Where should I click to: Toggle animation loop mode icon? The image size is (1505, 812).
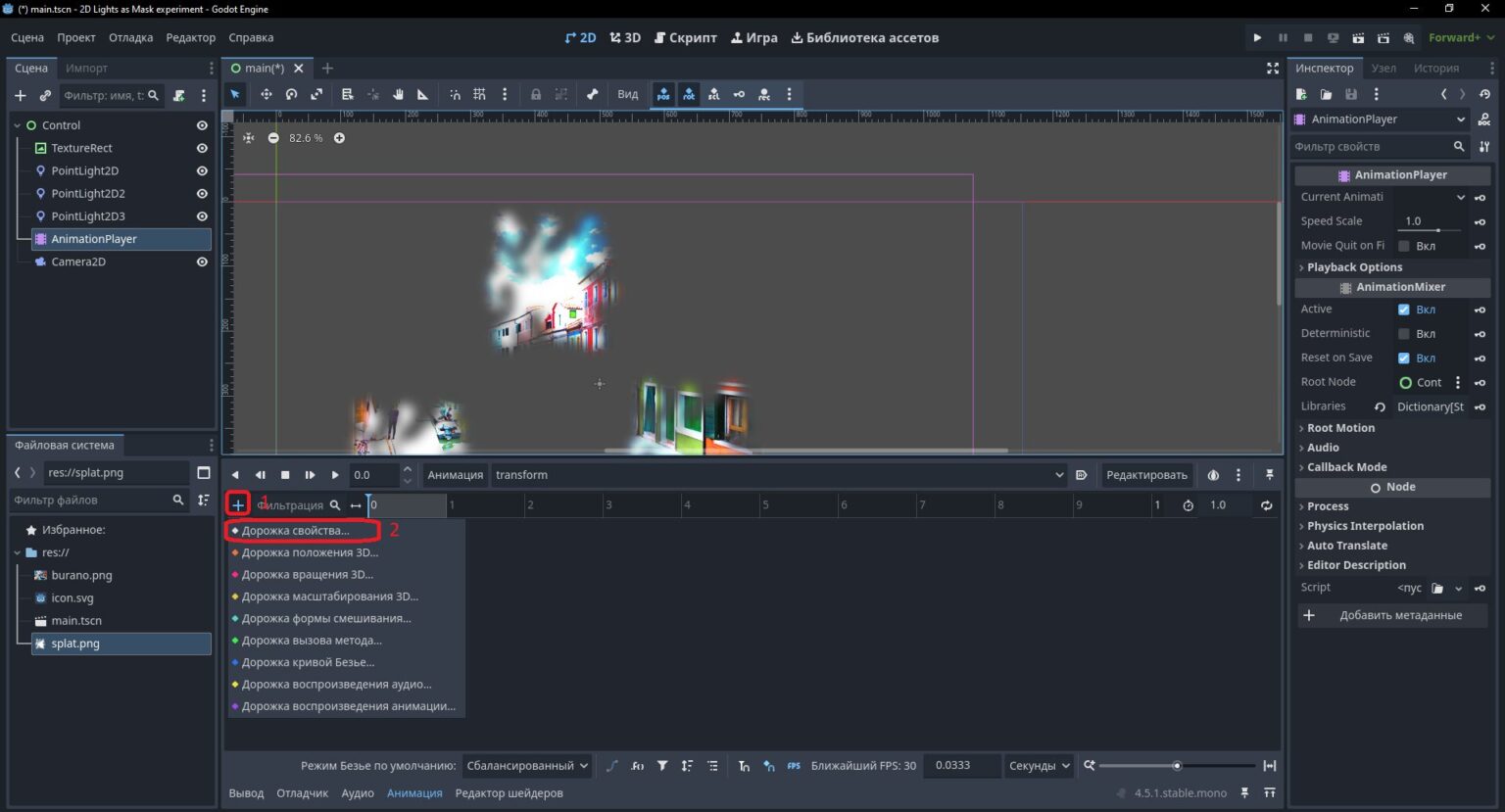(1266, 505)
